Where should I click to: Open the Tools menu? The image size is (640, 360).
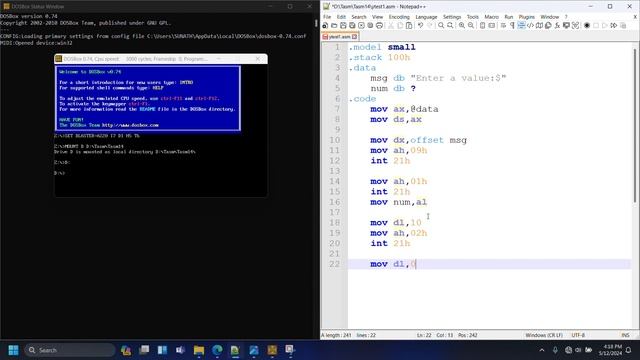coord(473,17)
